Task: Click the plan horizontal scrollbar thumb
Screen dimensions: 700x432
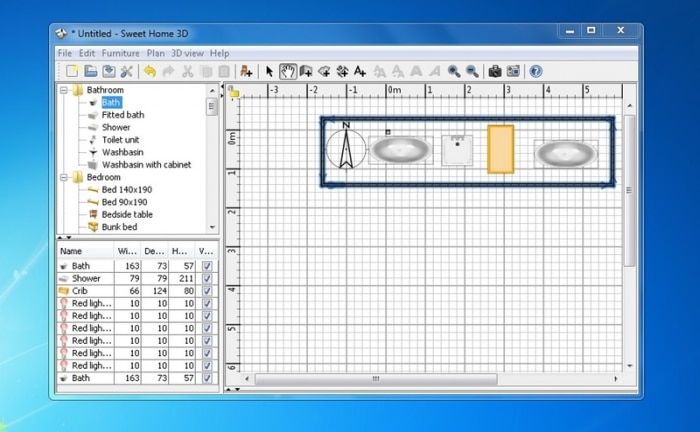Action: point(376,379)
